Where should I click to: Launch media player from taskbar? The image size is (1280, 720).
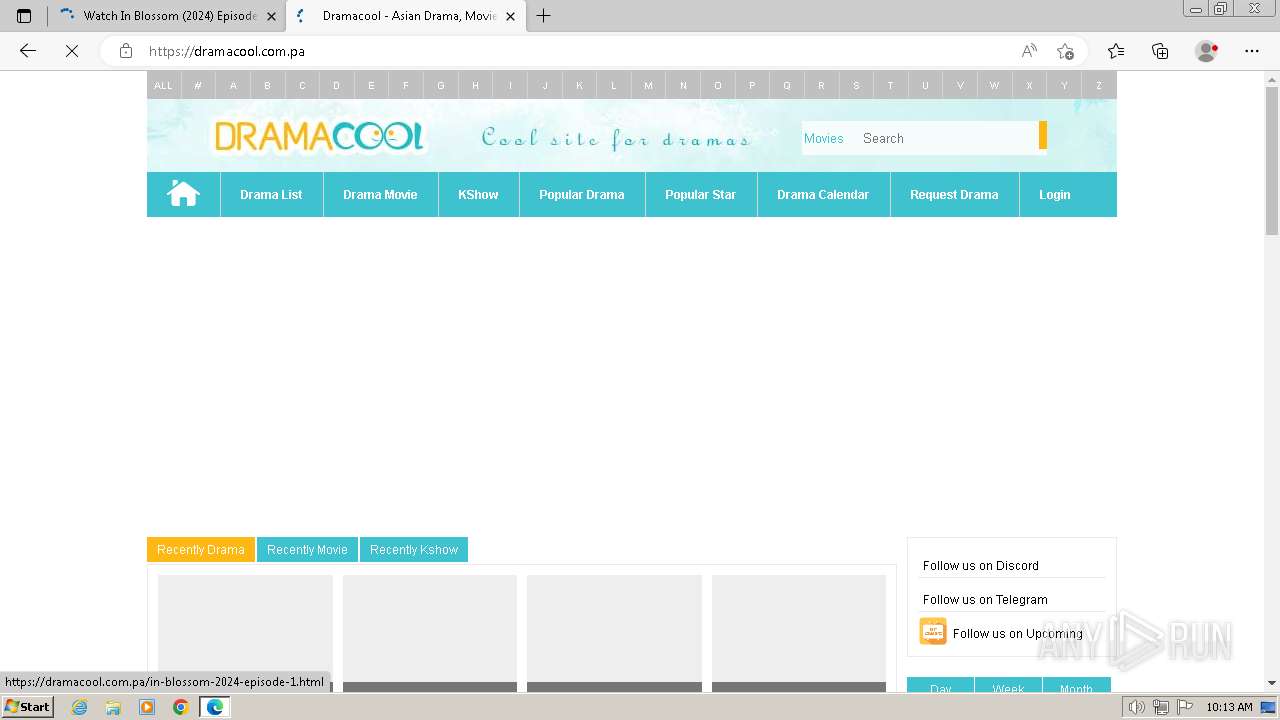pos(147,707)
